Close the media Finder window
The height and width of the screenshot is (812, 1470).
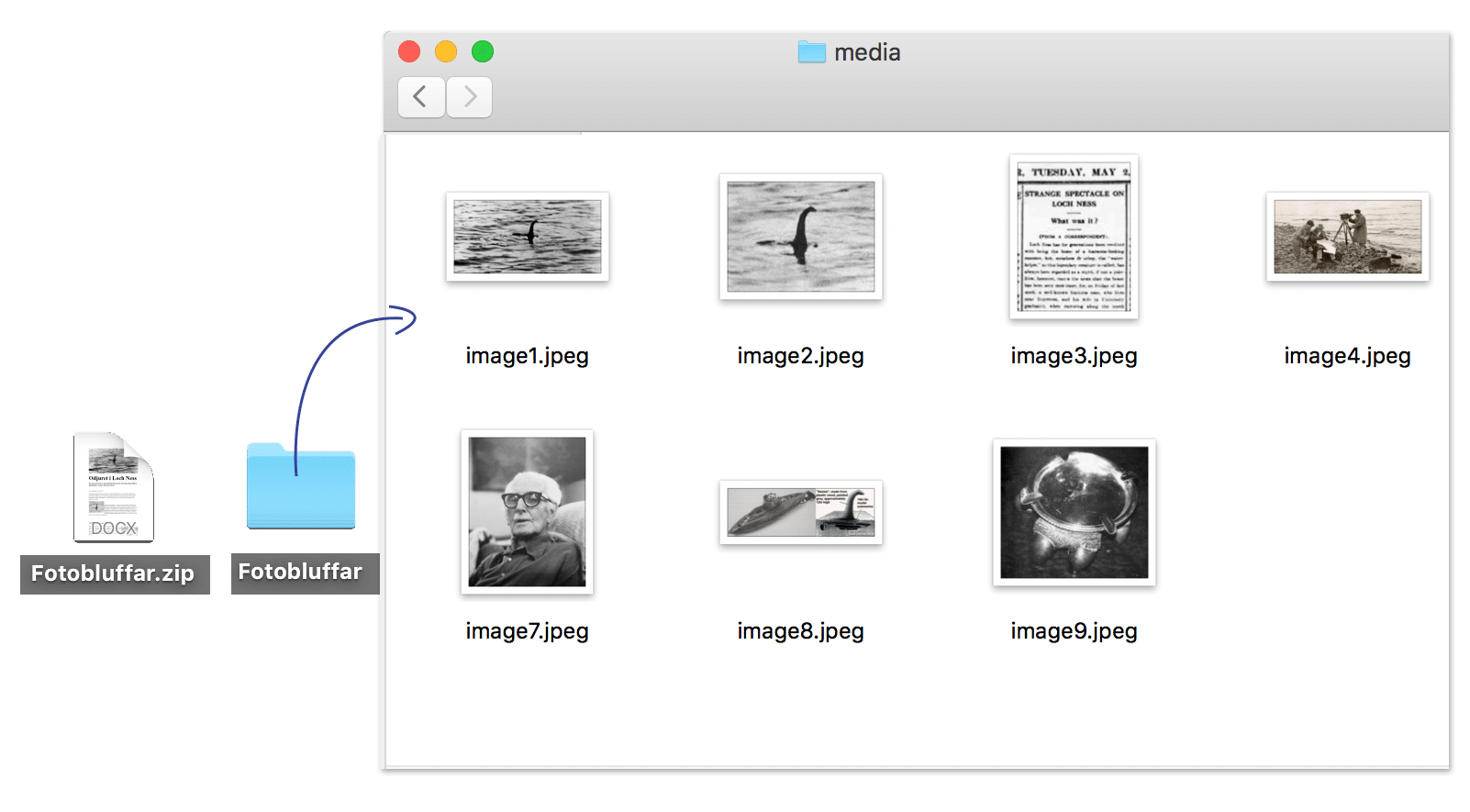[x=409, y=52]
